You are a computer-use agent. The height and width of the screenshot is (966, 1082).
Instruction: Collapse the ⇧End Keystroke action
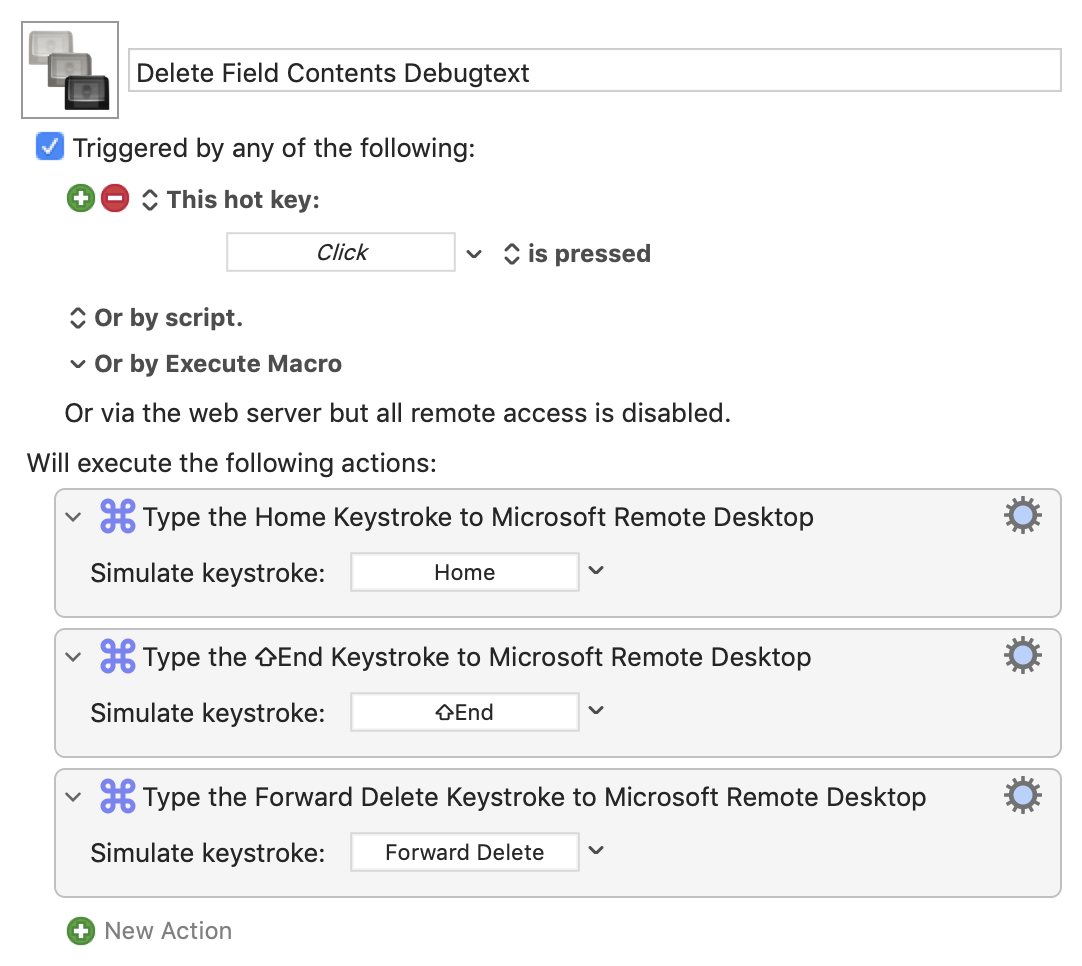pyautogui.click(x=73, y=657)
